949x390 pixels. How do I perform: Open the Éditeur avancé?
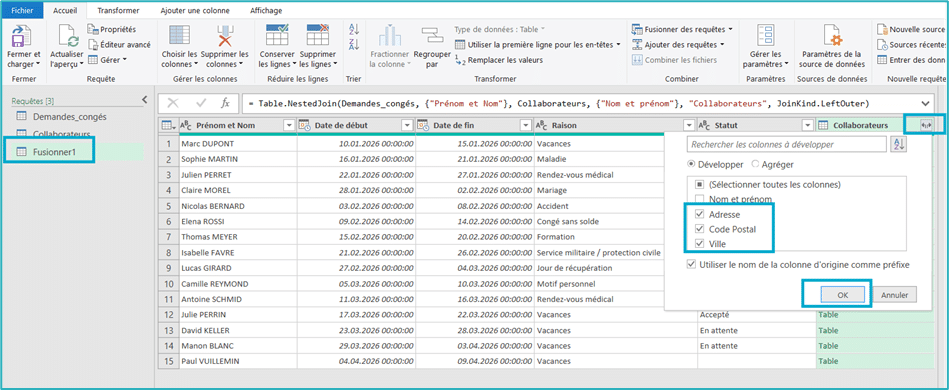pyautogui.click(x=119, y=44)
